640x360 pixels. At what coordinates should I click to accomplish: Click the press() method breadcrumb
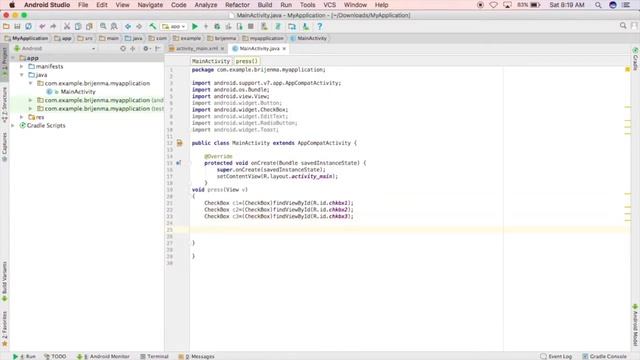[x=247, y=61]
